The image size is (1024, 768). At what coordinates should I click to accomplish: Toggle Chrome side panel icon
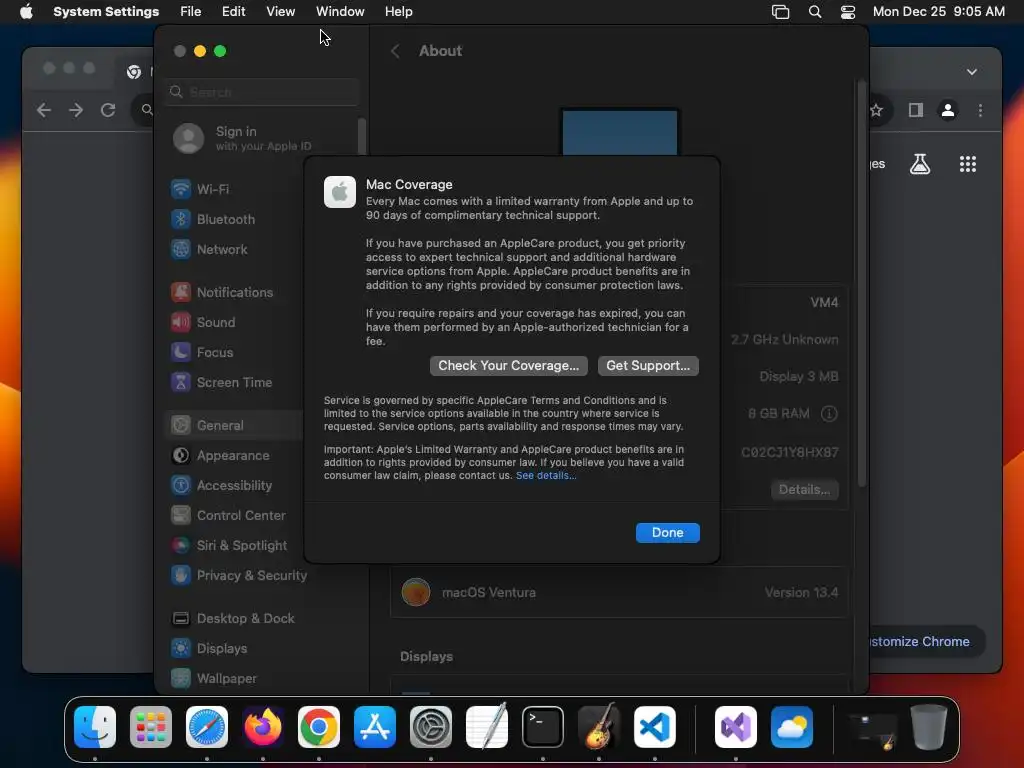[x=916, y=110]
